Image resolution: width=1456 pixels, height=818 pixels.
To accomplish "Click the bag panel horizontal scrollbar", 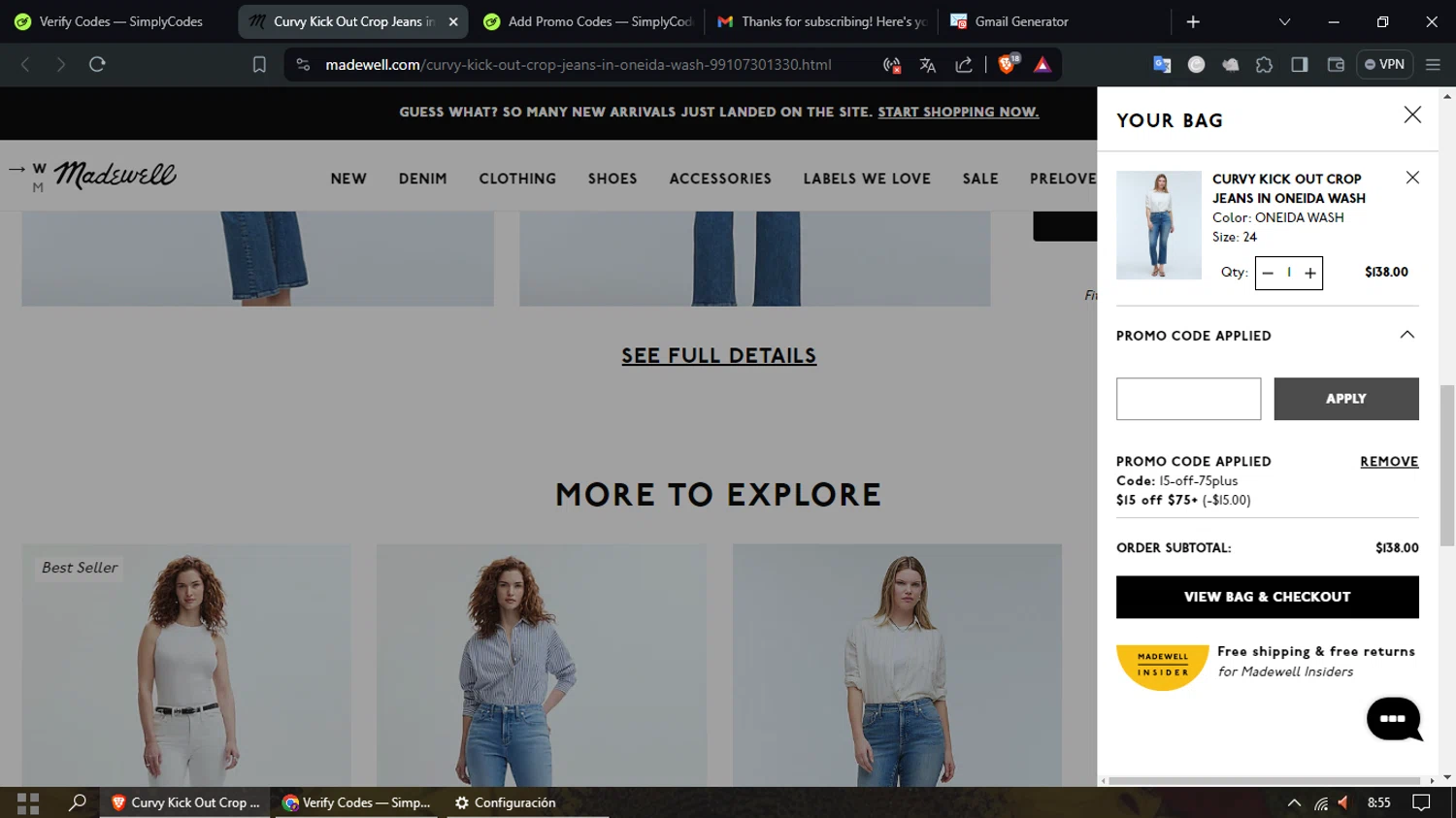I will pos(1266,780).
